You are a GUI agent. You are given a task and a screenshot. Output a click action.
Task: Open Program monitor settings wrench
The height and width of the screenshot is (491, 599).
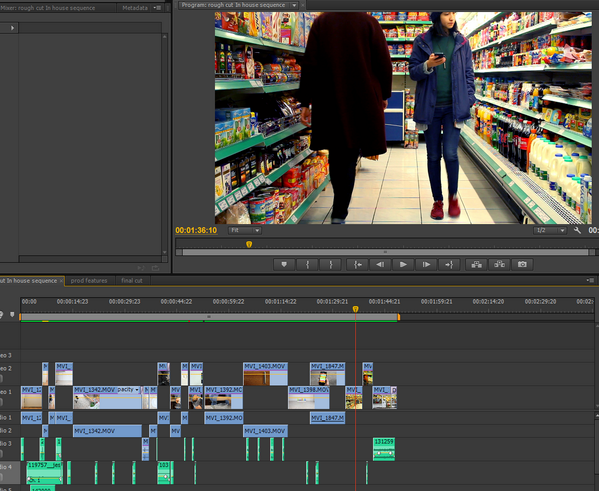coord(577,230)
